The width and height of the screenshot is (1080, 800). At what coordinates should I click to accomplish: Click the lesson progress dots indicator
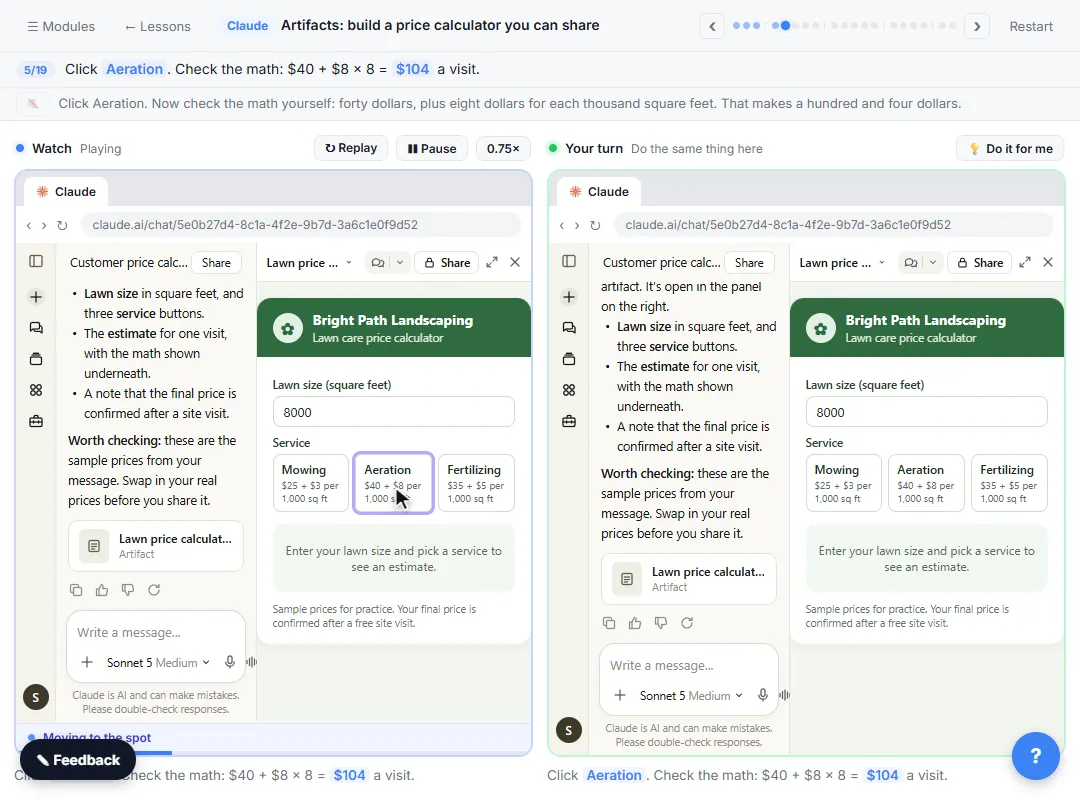(844, 26)
